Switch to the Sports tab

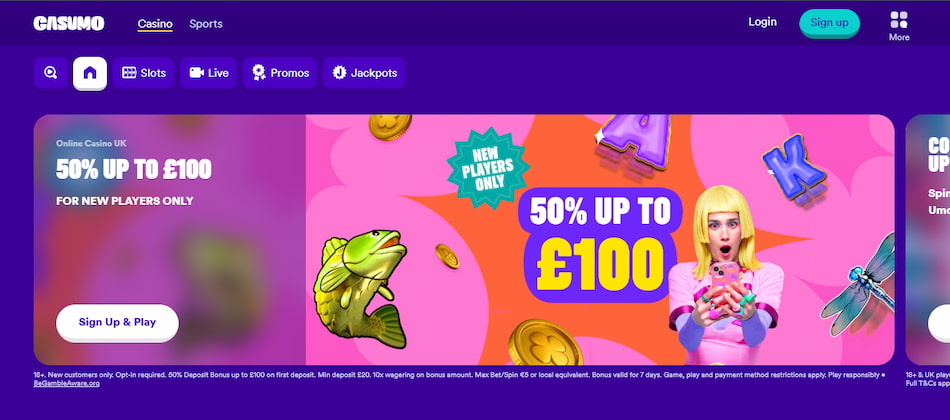206,24
